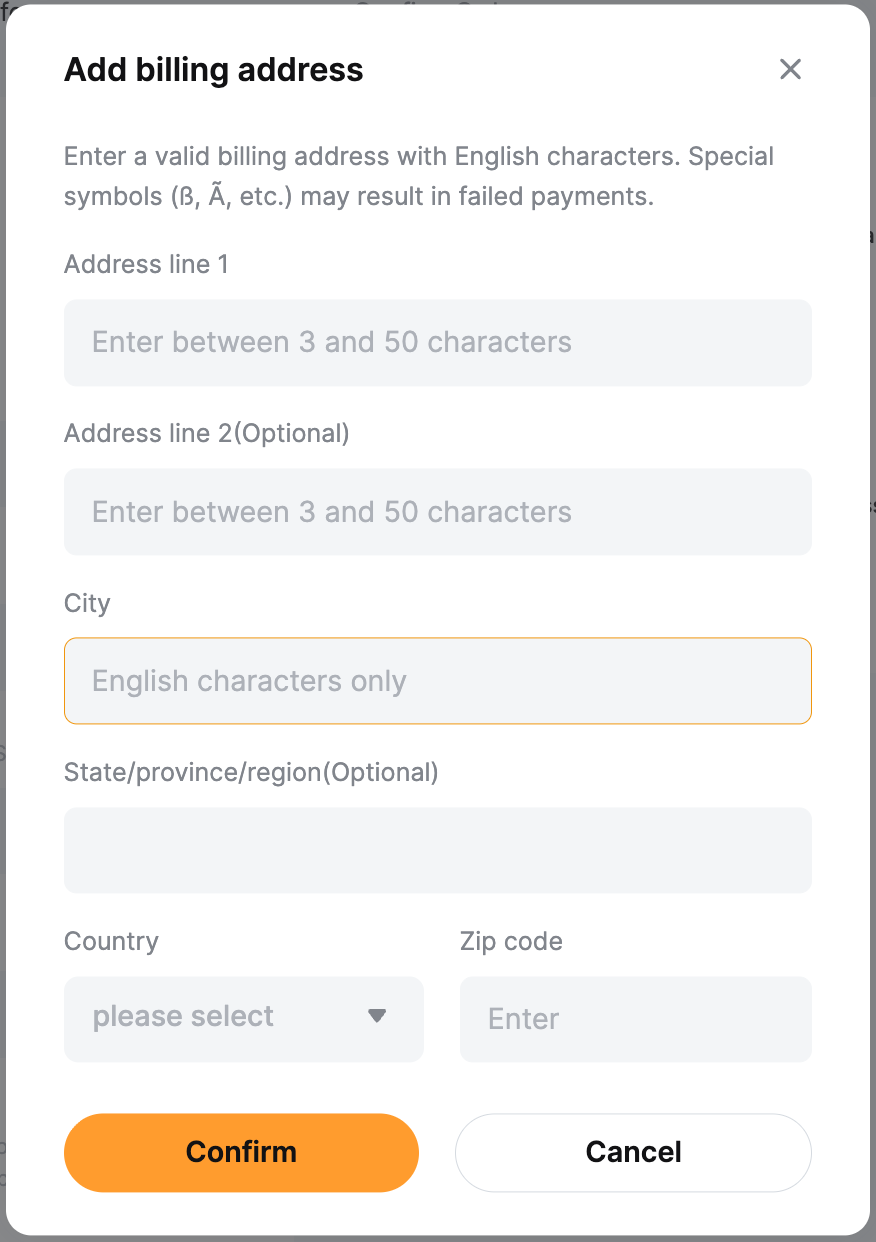The width and height of the screenshot is (876, 1242).
Task: Cancel adding the billing address
Action: [633, 1152]
